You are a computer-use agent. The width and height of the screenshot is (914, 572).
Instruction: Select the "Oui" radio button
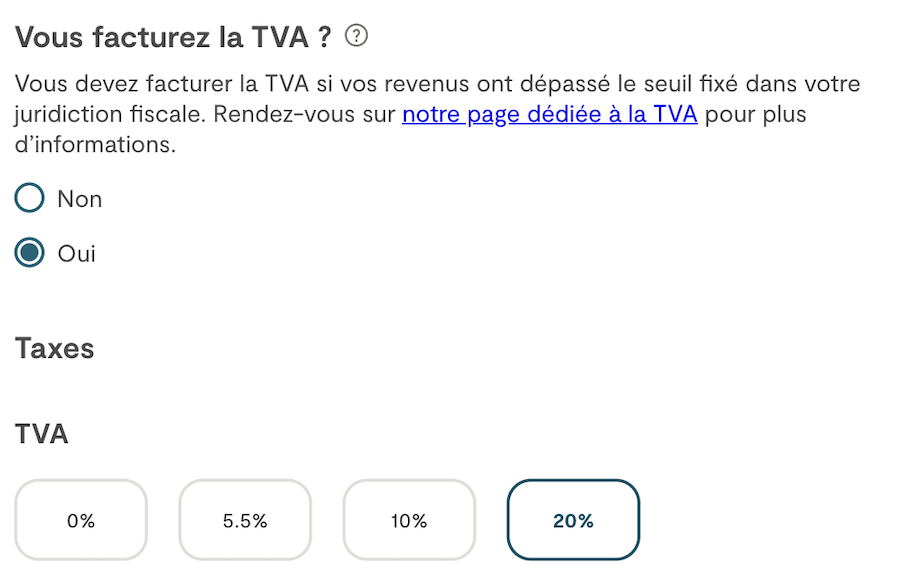[x=30, y=253]
